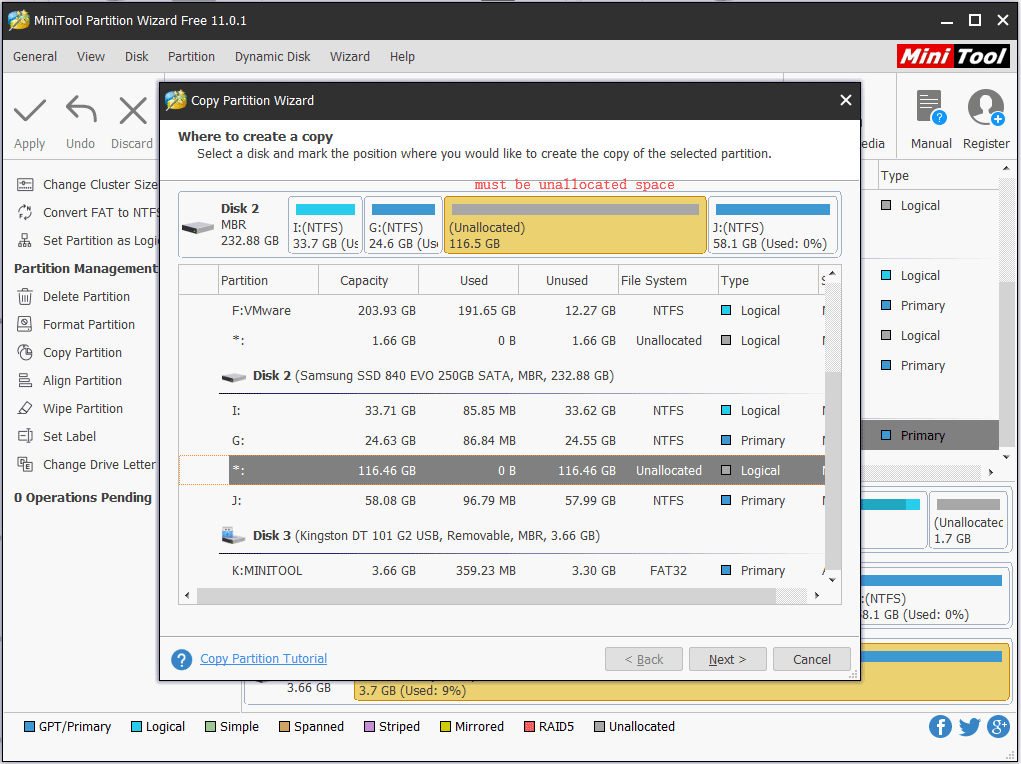Open the Google Plus share icon
Image resolution: width=1021 pixels, height=764 pixels.
coord(998,726)
